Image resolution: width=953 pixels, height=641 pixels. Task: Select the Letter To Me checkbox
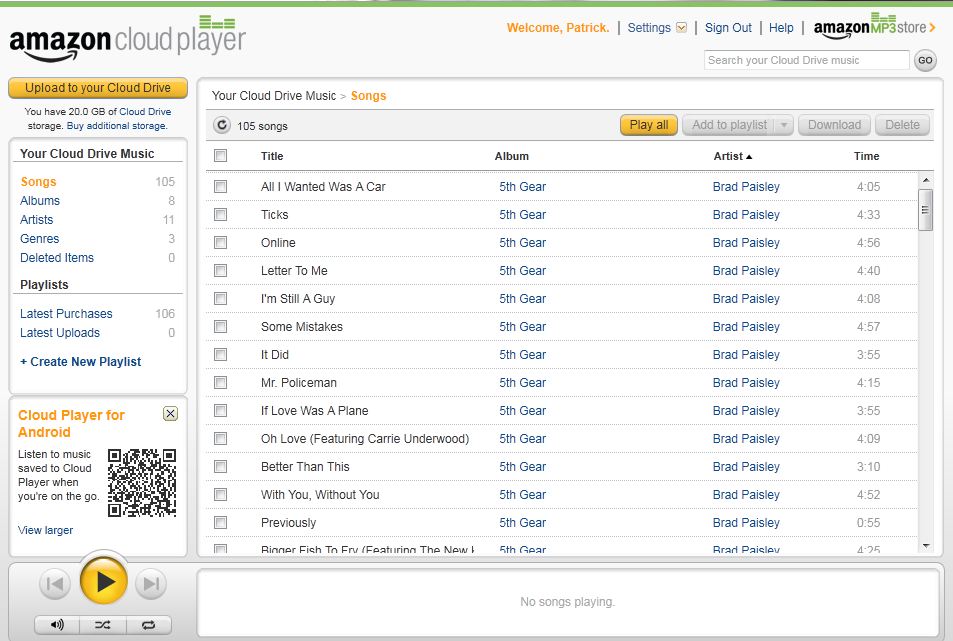221,270
